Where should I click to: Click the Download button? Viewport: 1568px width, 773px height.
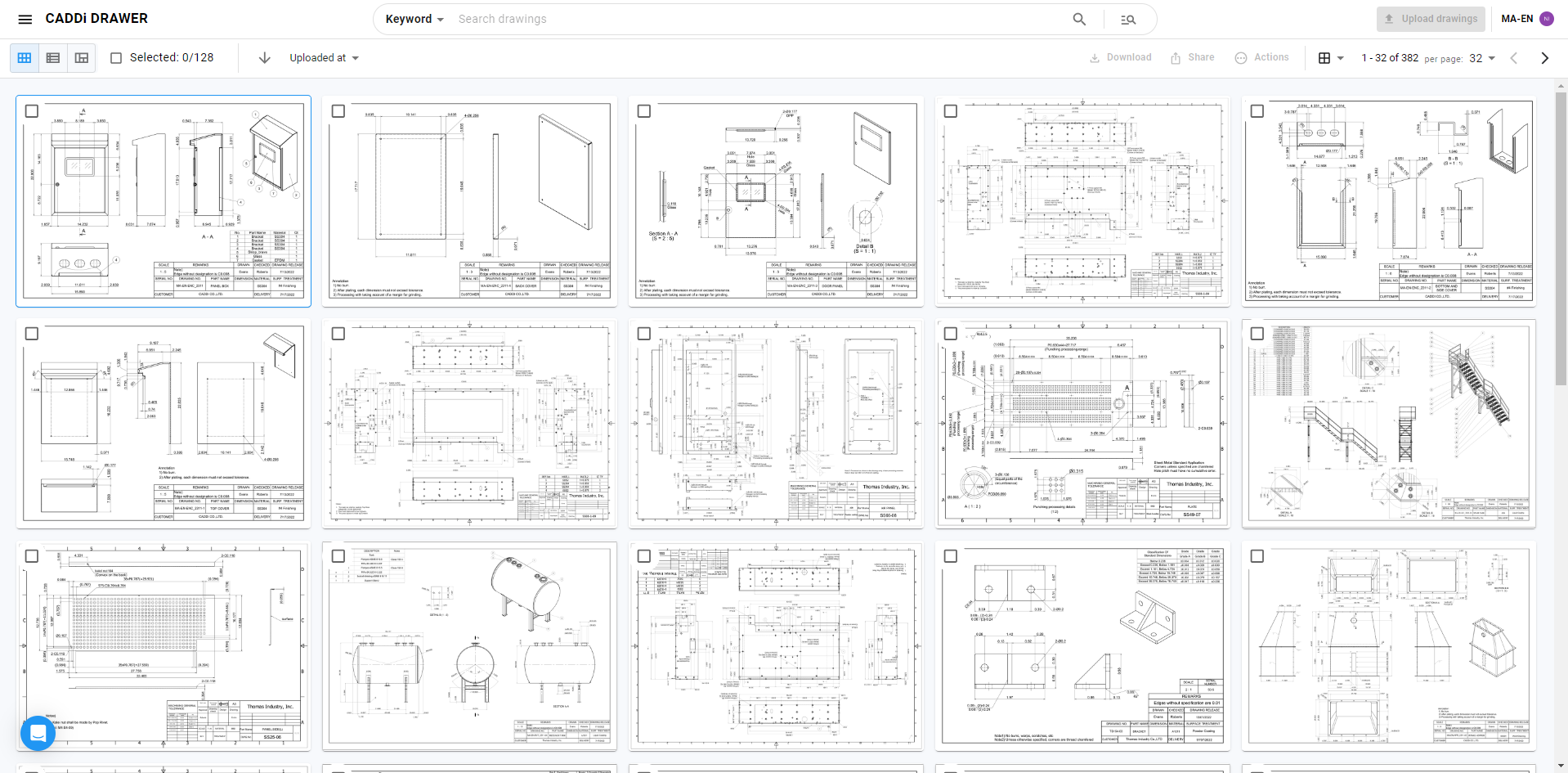1120,57
